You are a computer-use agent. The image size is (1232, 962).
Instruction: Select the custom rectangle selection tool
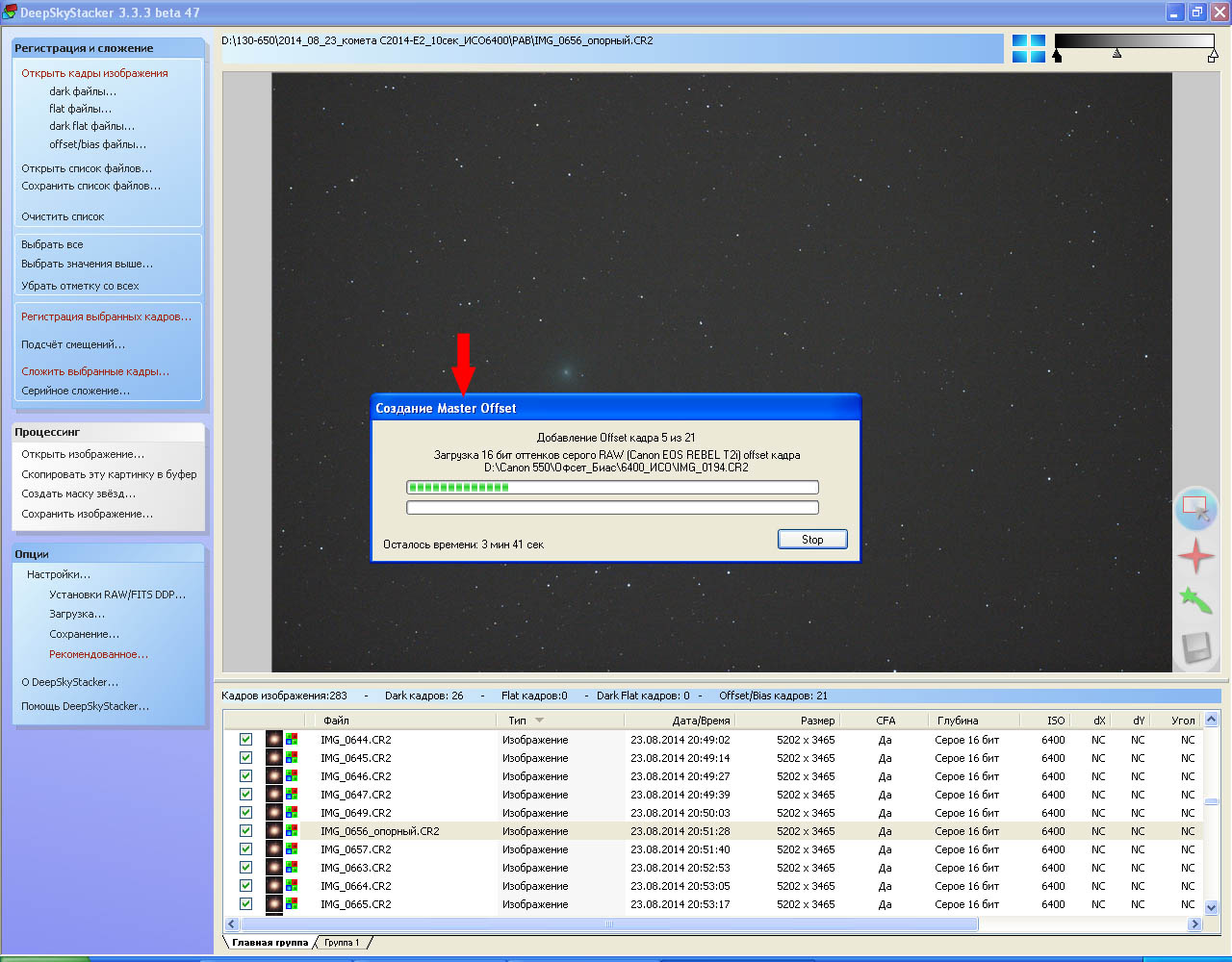click(x=1195, y=507)
